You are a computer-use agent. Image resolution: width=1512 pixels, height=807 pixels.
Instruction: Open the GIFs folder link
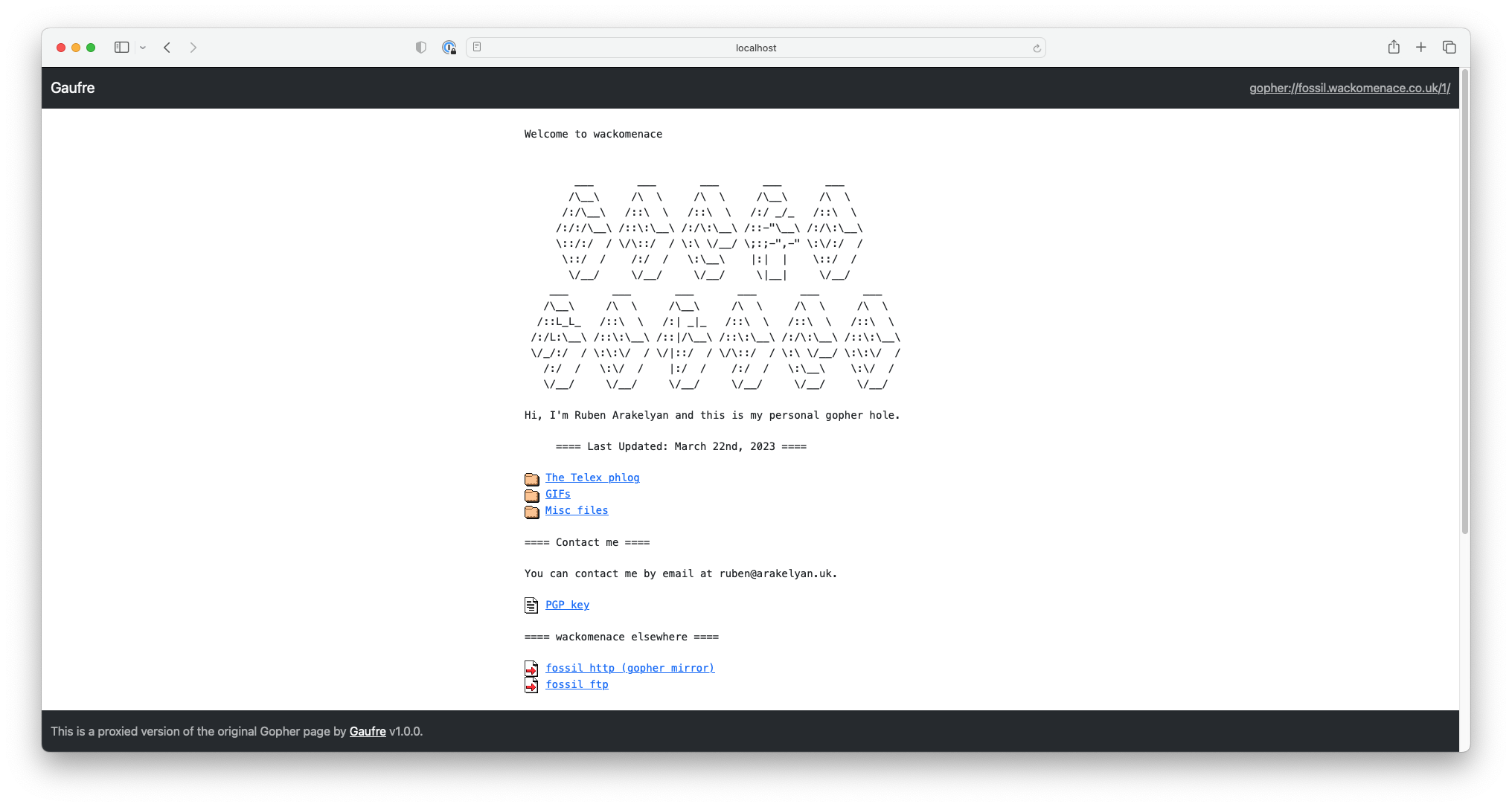tap(558, 494)
